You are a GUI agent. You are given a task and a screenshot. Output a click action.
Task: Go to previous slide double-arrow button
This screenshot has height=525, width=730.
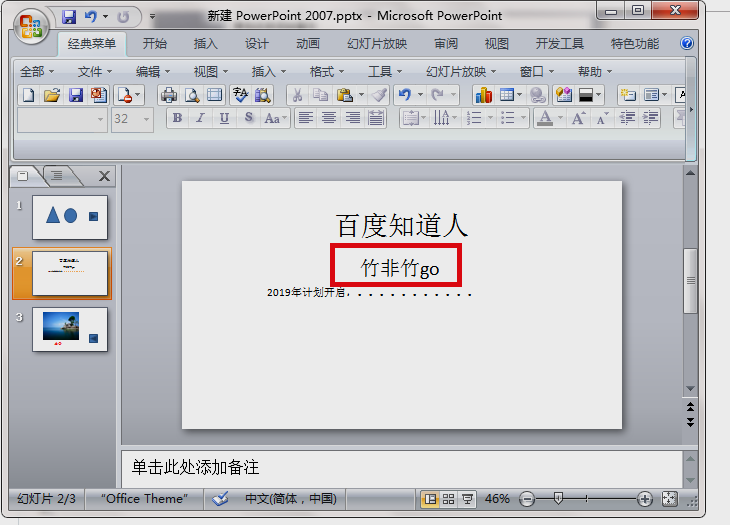coord(690,407)
